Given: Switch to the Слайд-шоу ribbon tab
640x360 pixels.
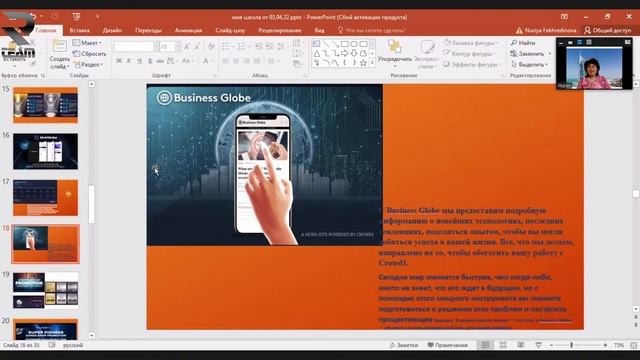Looking at the screenshot, I should (x=230, y=30).
